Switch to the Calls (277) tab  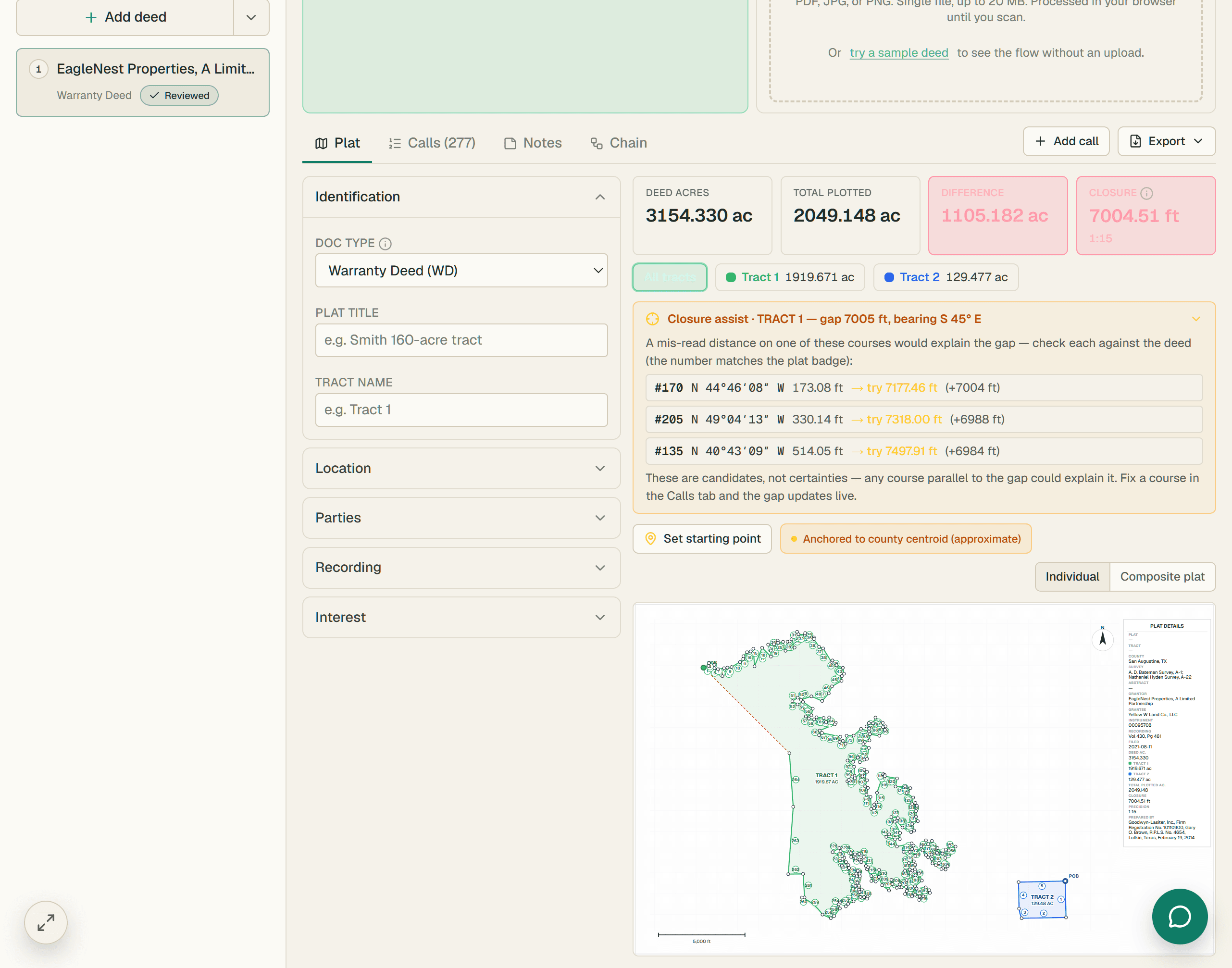[432, 143]
